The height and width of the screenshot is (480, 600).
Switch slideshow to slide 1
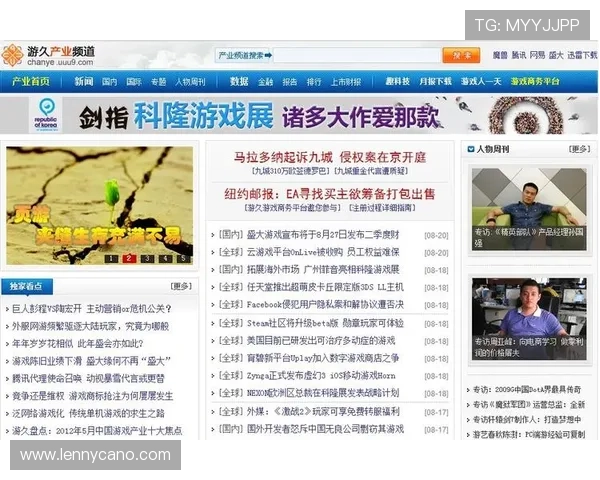(x=111, y=259)
